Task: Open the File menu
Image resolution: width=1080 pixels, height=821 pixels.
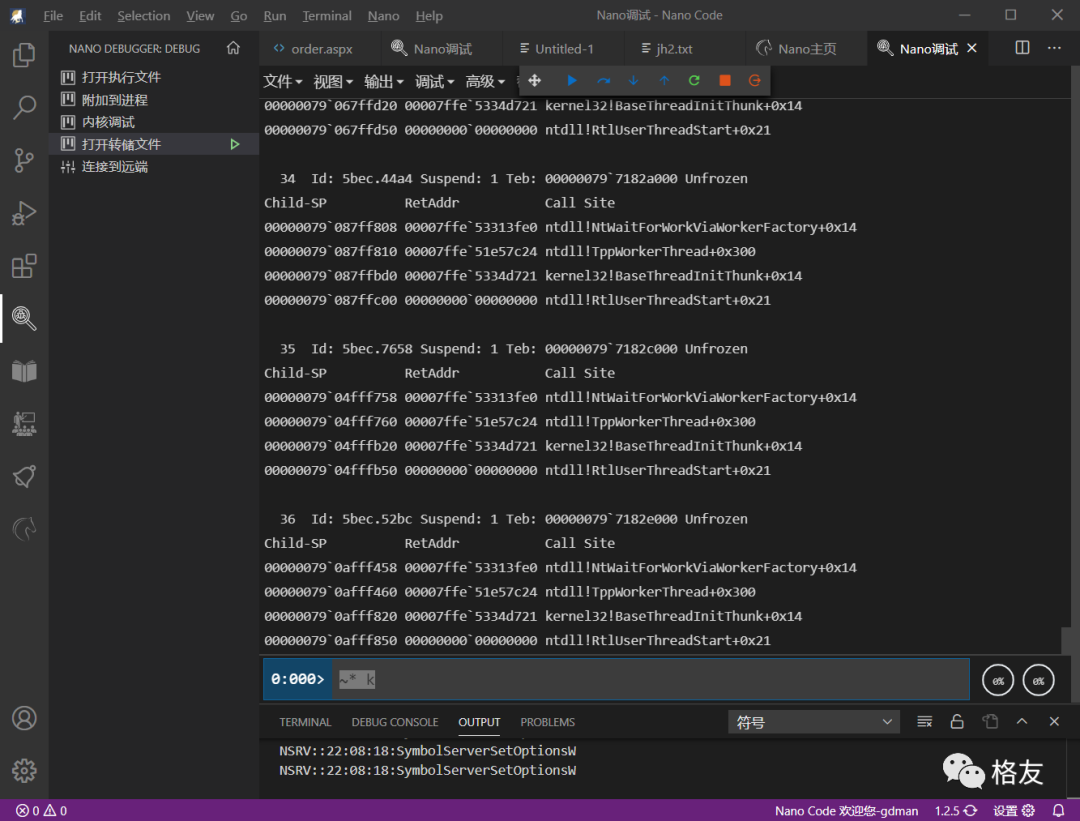Action: 53,15
